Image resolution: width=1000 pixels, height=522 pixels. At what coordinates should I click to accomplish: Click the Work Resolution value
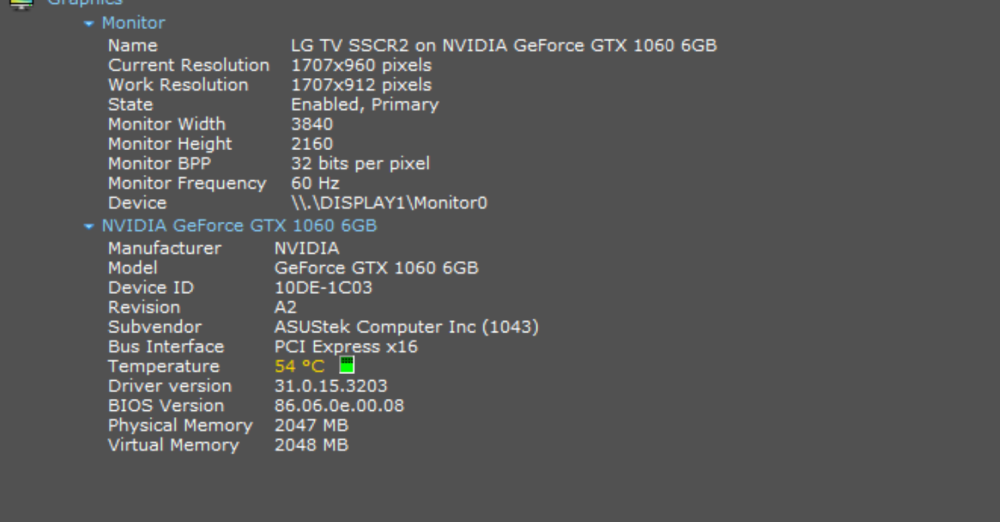[x=361, y=85]
